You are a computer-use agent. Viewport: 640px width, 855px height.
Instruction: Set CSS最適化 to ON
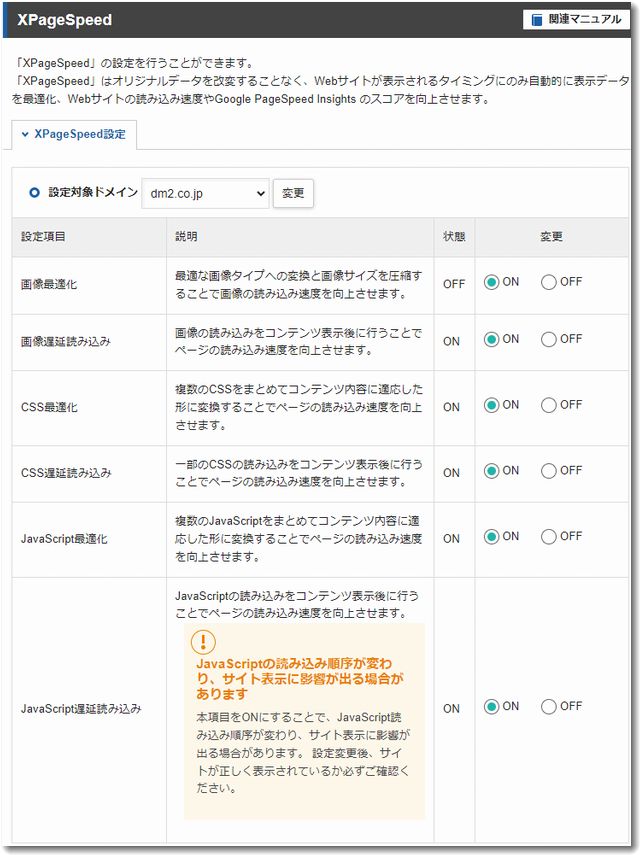click(x=491, y=405)
